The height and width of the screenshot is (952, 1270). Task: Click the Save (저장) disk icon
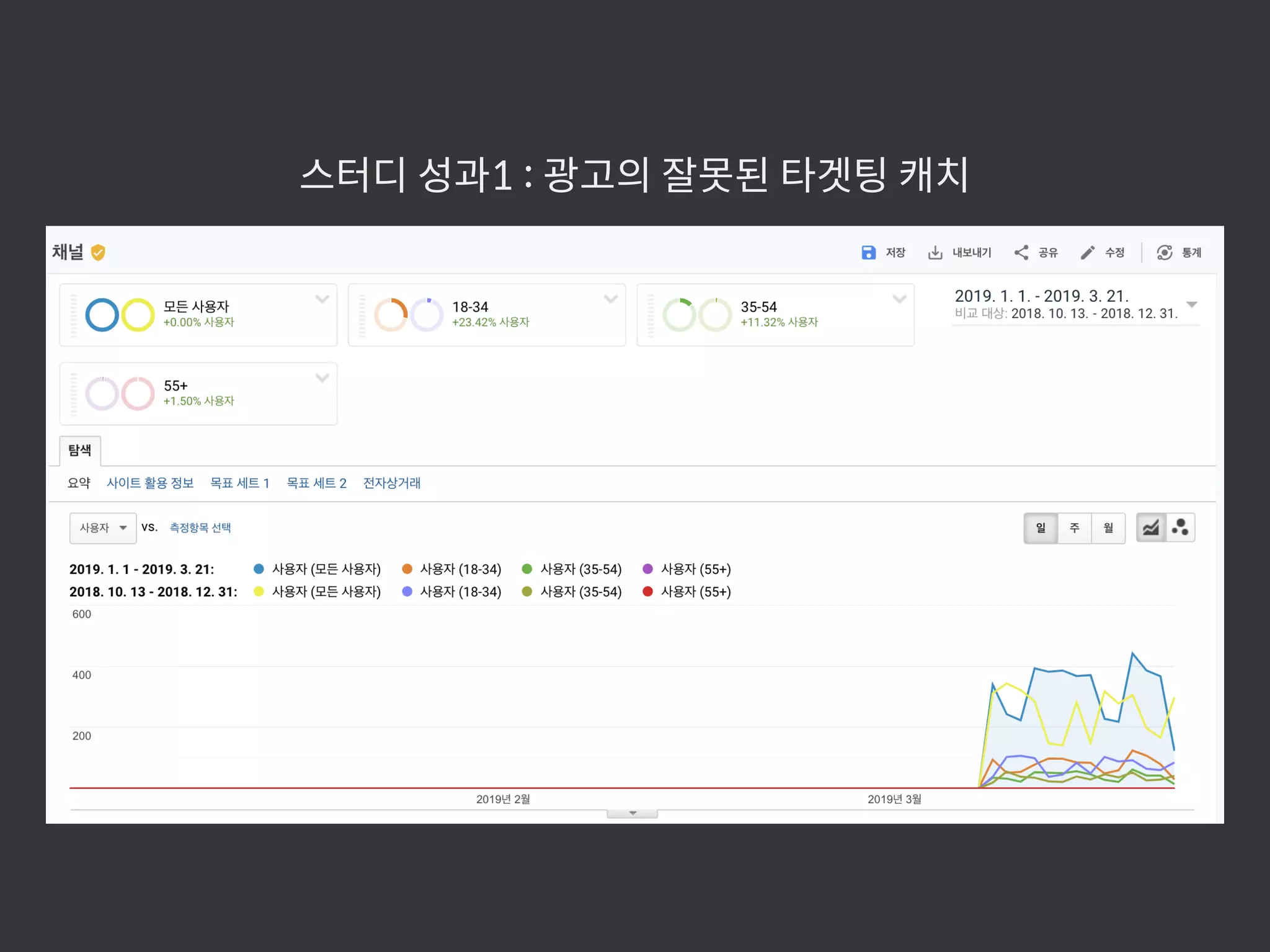(x=868, y=252)
